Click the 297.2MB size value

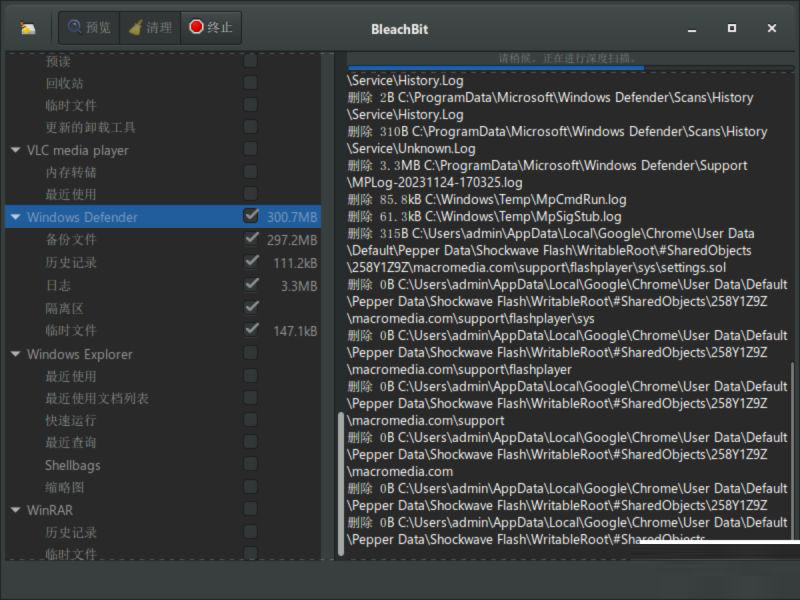292,240
